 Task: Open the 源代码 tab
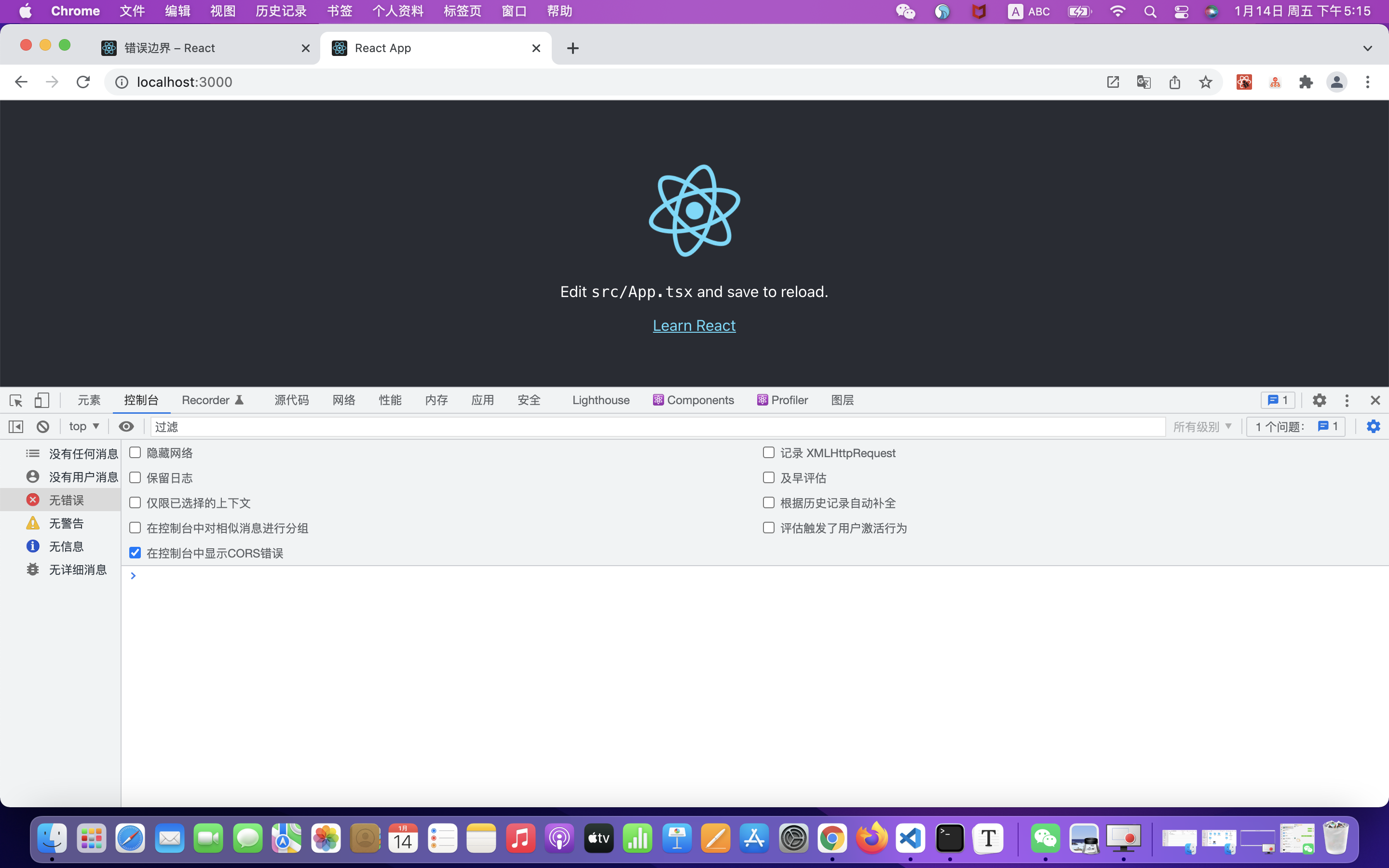click(292, 400)
